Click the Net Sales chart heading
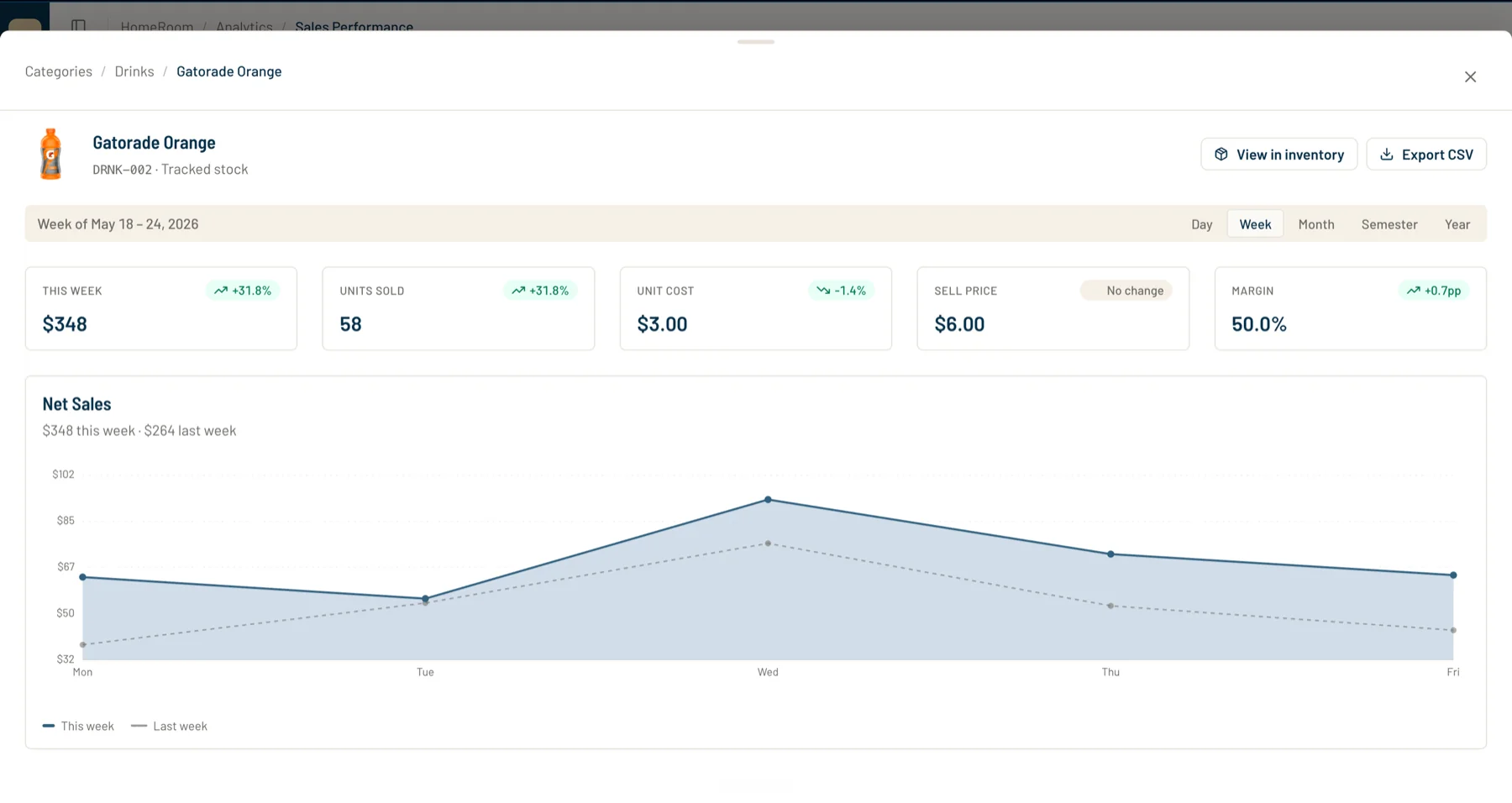This screenshot has width=1512, height=803. [x=76, y=404]
